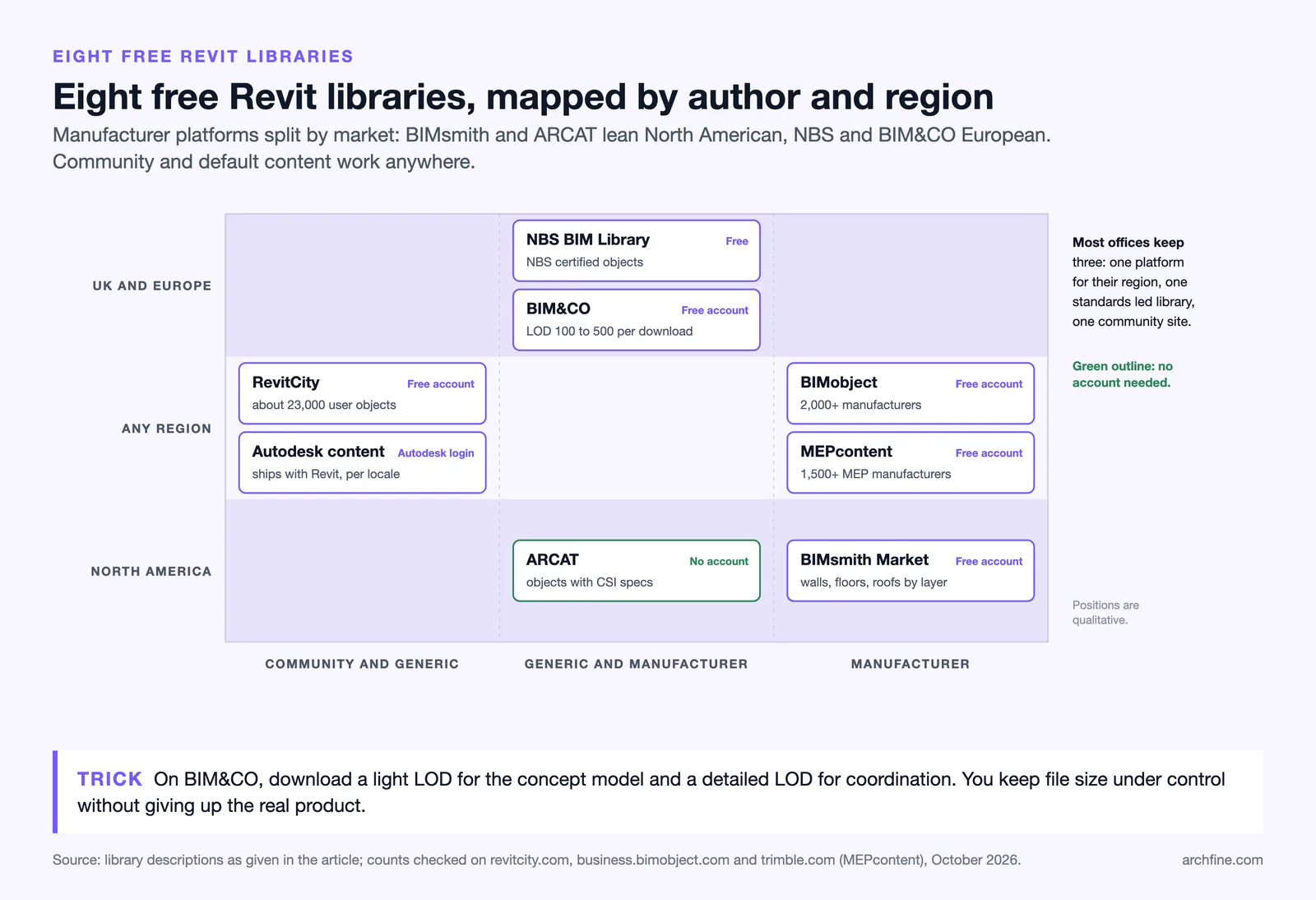Screen dimensions: 1316x900
Task: Click '2,000+ manufacturers' text
Action: tap(860, 406)
